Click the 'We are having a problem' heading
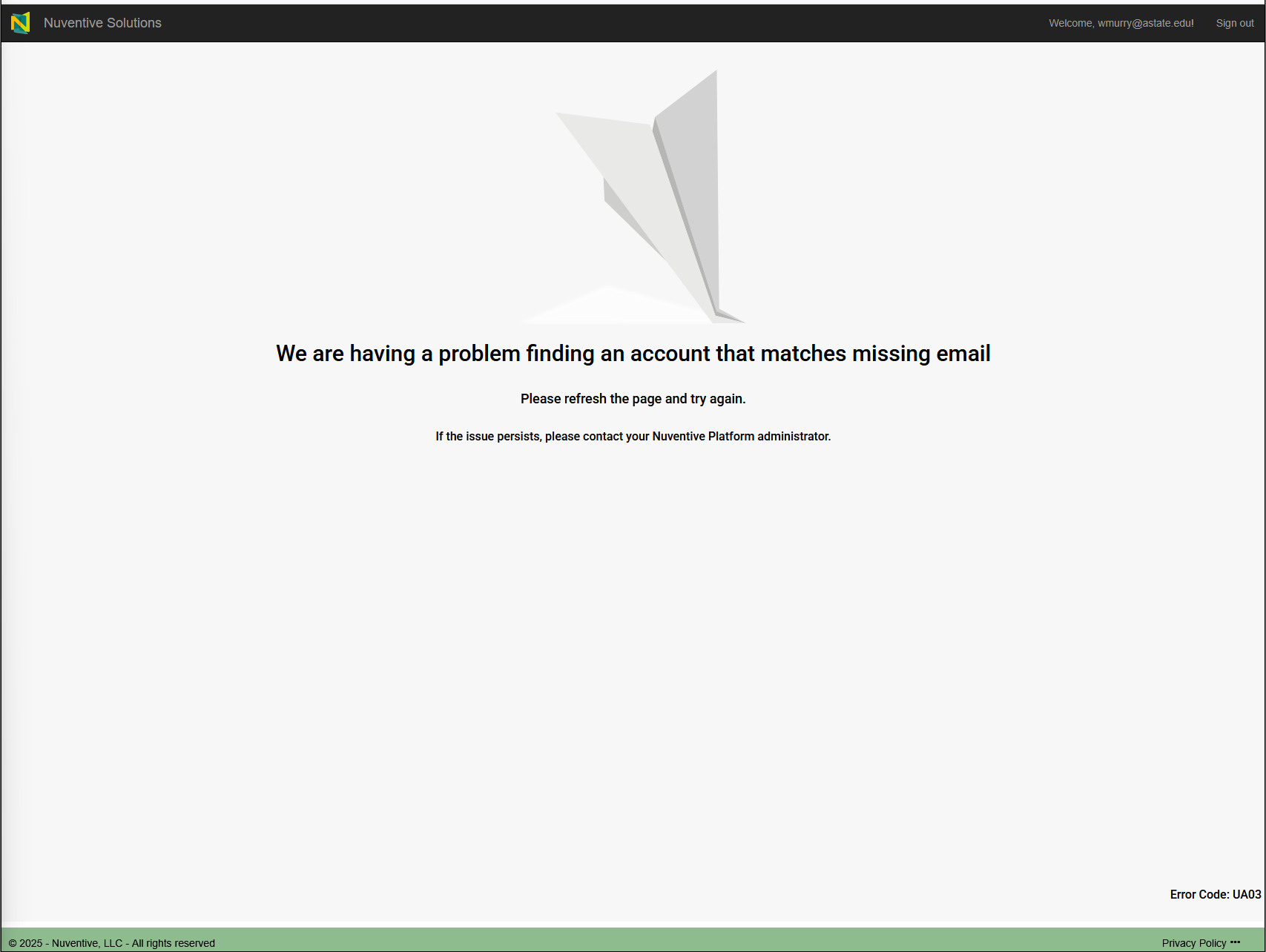Viewport: 1266px width, 952px height. tap(633, 354)
